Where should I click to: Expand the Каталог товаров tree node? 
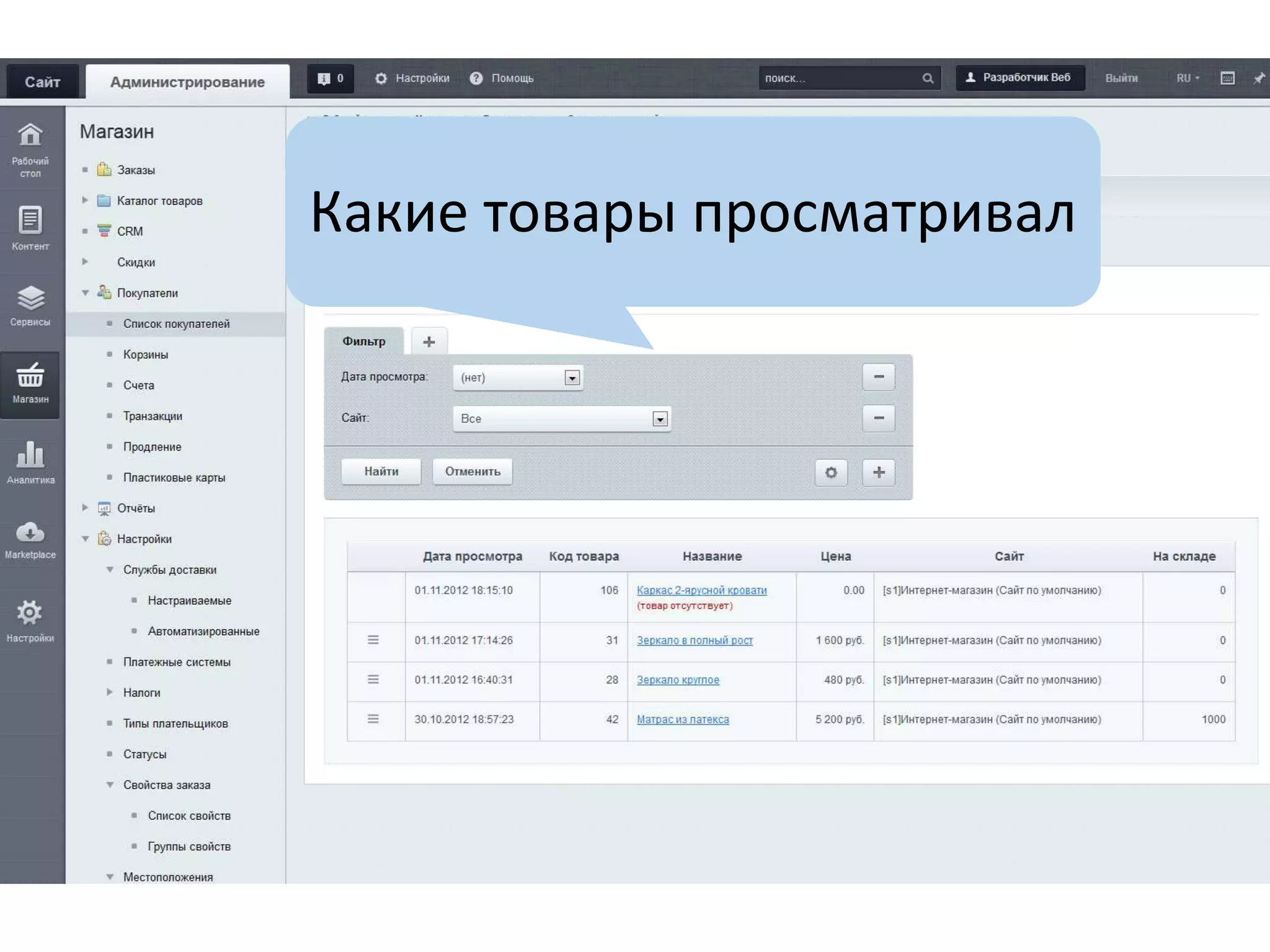click(86, 200)
